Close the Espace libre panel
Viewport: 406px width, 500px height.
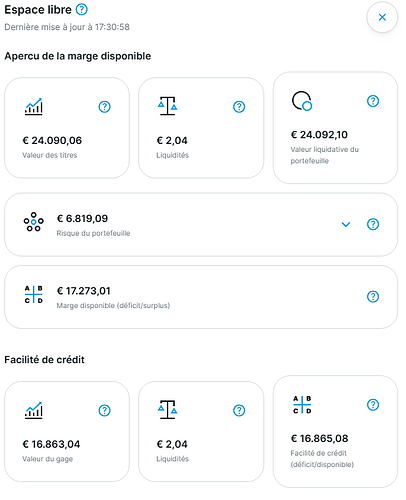pos(382,17)
